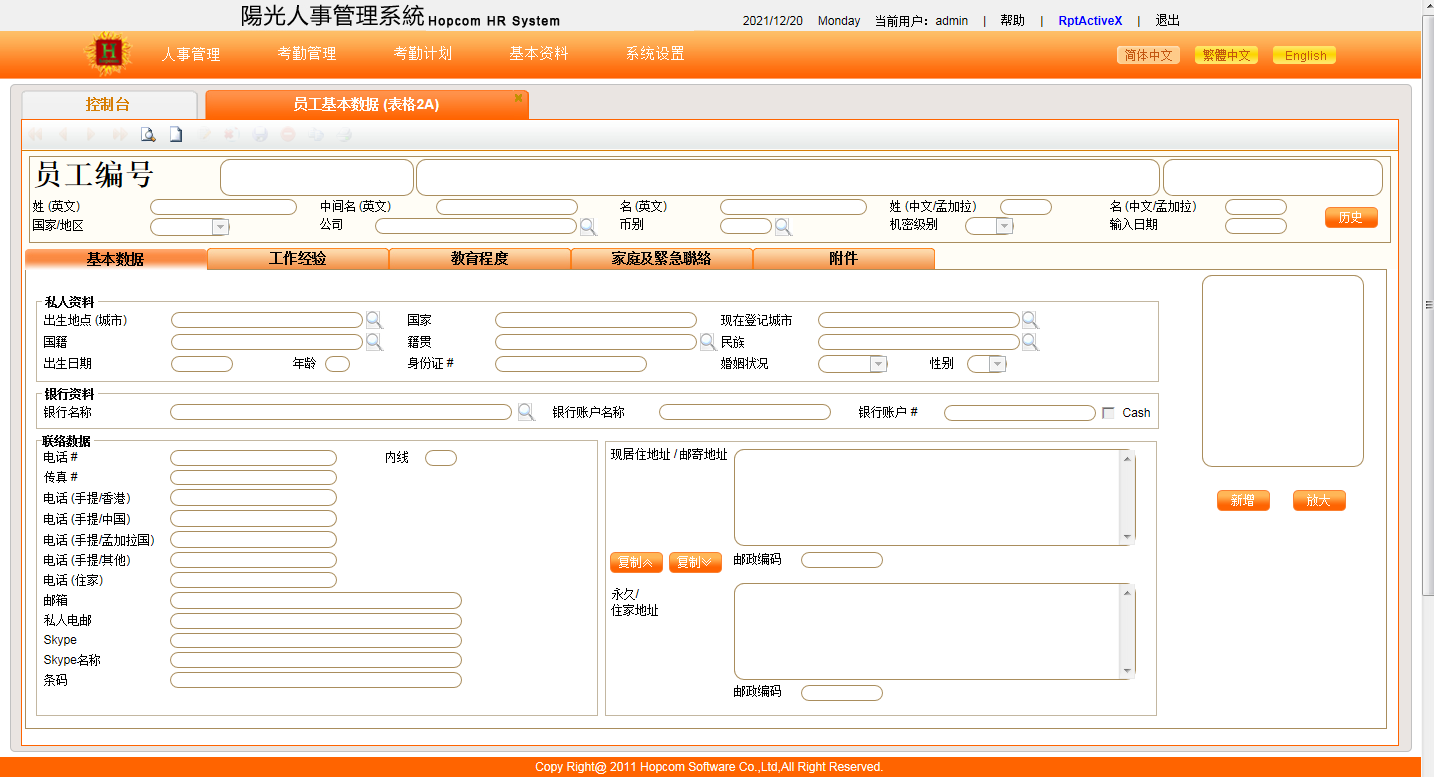Click the Hopcom logo icon
Image resolution: width=1434 pixels, height=777 pixels.
tap(109, 54)
